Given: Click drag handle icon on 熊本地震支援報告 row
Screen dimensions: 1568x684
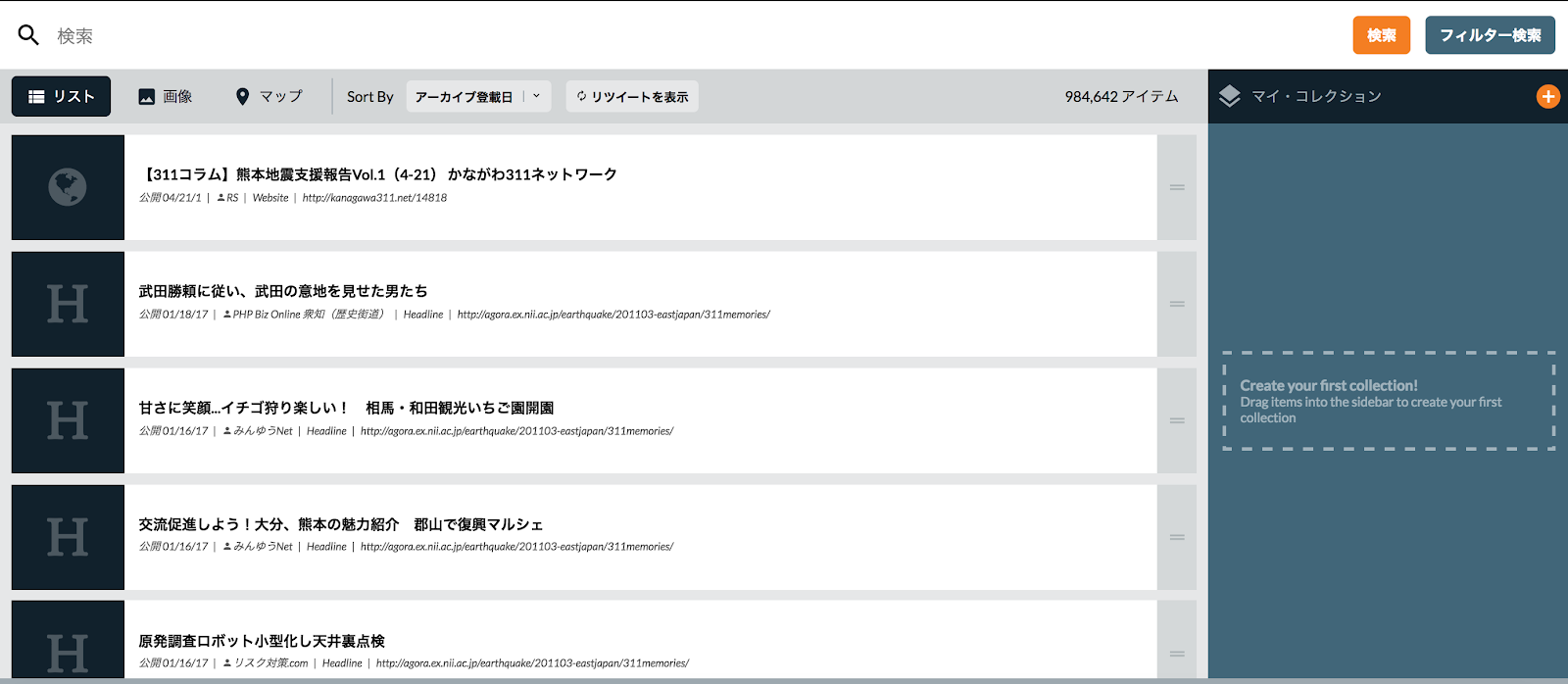Looking at the screenshot, I should [x=1177, y=187].
